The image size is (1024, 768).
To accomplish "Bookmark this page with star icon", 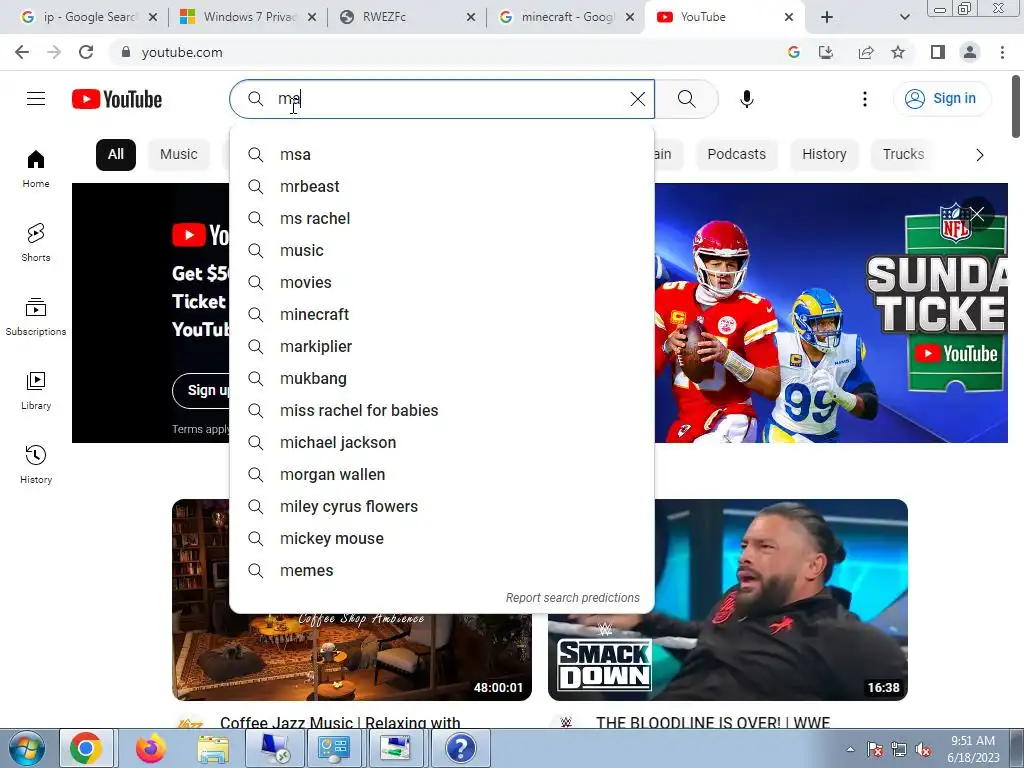I will [898, 52].
